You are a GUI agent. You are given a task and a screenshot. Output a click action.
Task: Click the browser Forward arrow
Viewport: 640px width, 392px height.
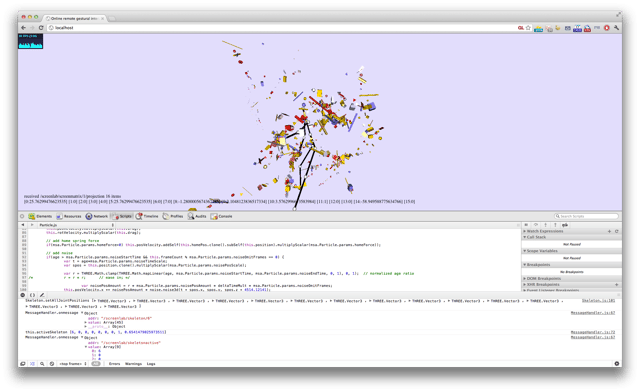point(32,28)
